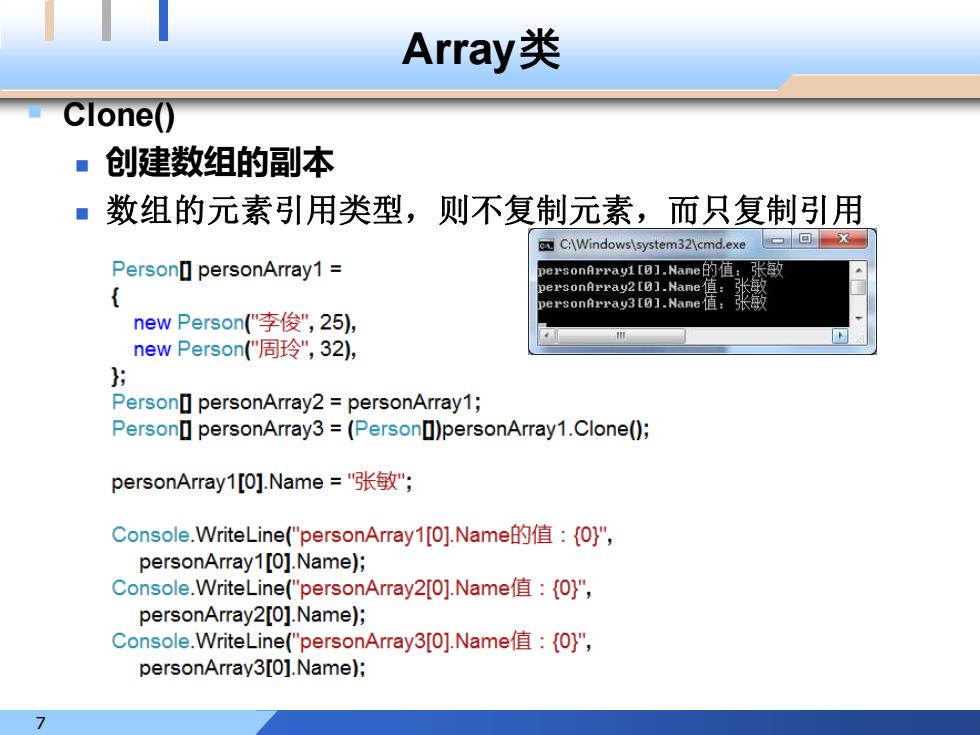Click the line 'personArray2 = personArray1;'
980x735 pixels.
coord(296,402)
